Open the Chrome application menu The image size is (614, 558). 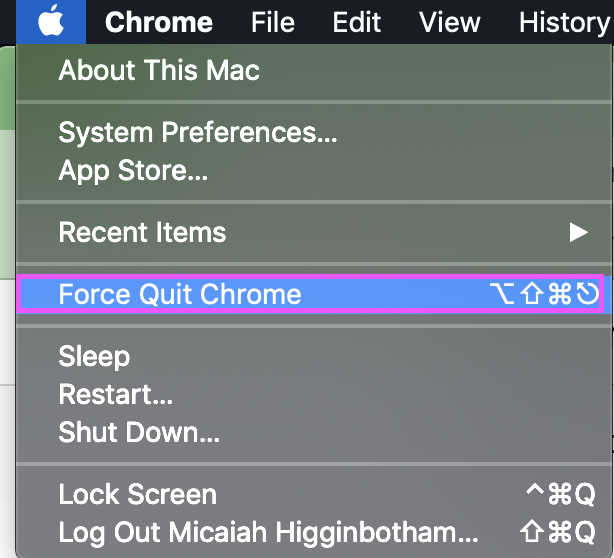(x=159, y=21)
